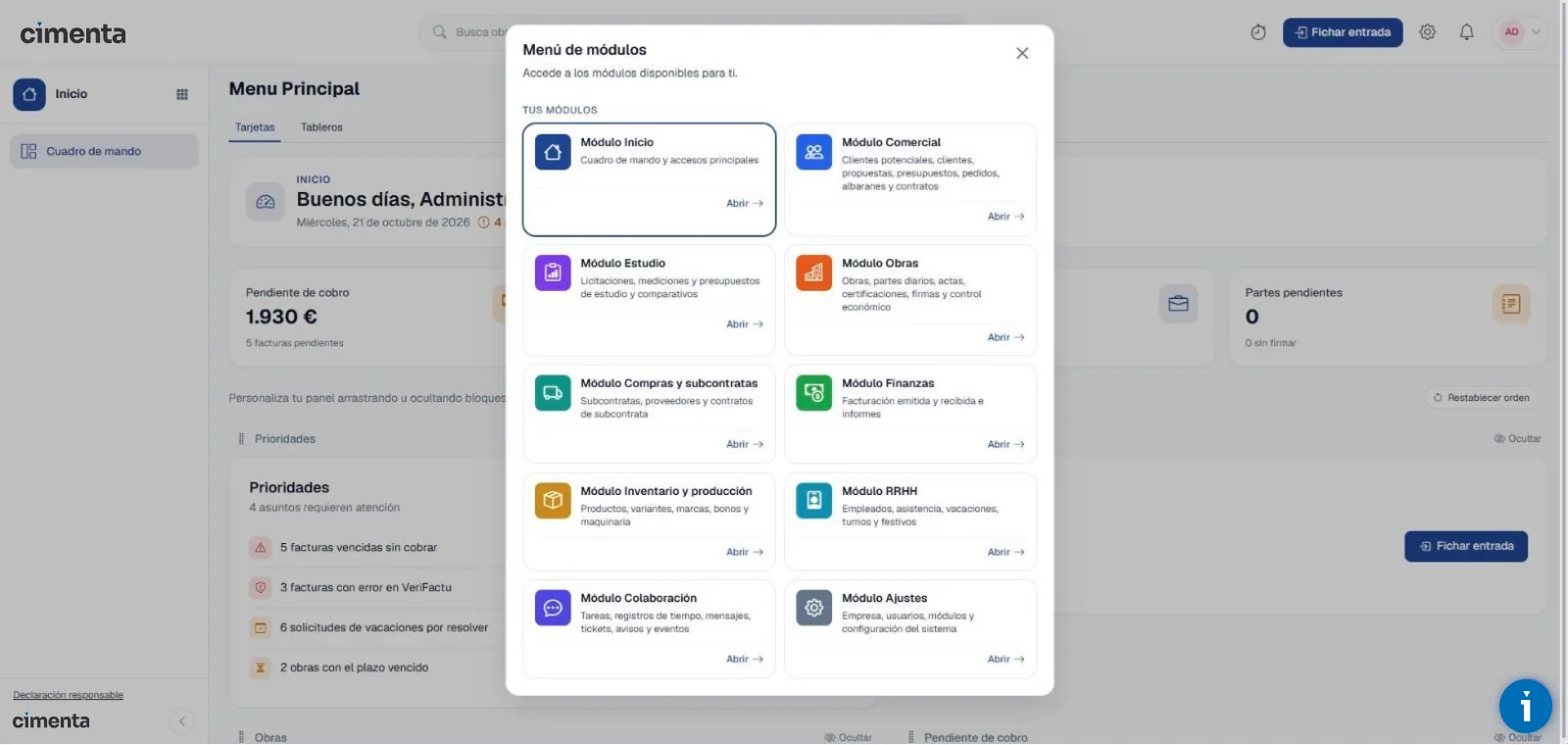
Task: Open 5 facturas vencidas sin cobrar
Action: click(x=359, y=548)
